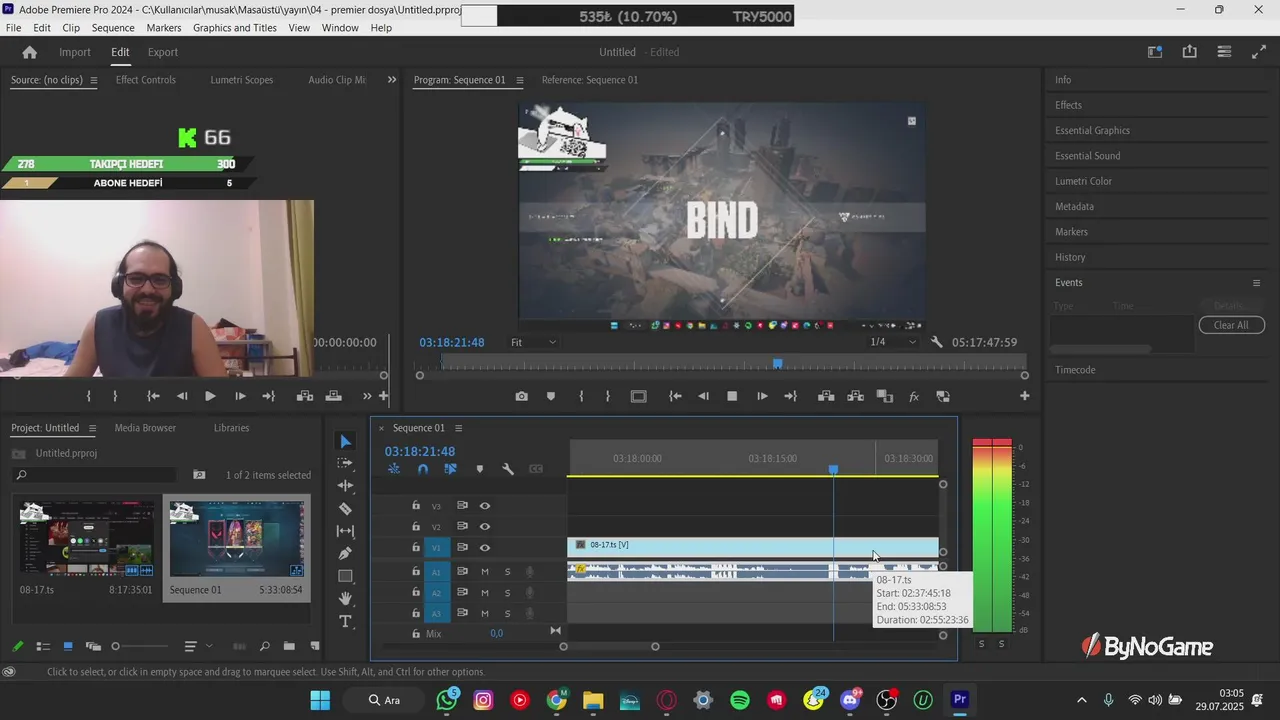The image size is (1280, 720).
Task: Stop playback in Program monitor
Action: click(x=732, y=396)
